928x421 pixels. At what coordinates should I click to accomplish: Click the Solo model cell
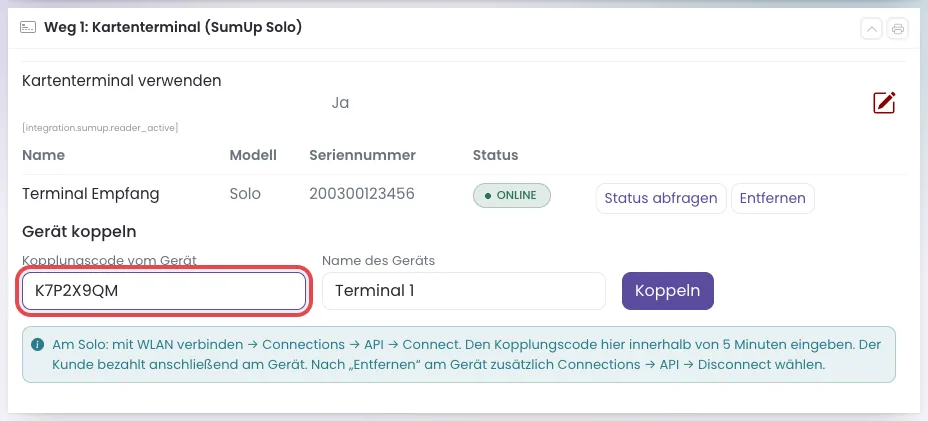(x=245, y=194)
